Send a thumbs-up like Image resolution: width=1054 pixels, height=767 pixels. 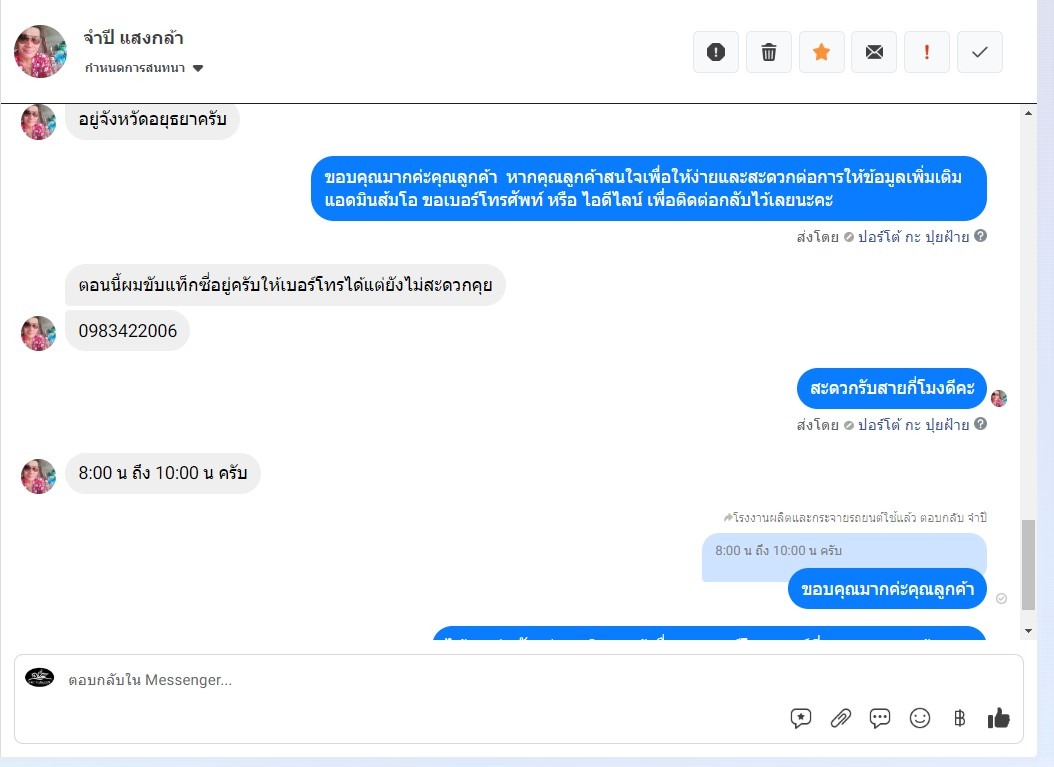(999, 718)
